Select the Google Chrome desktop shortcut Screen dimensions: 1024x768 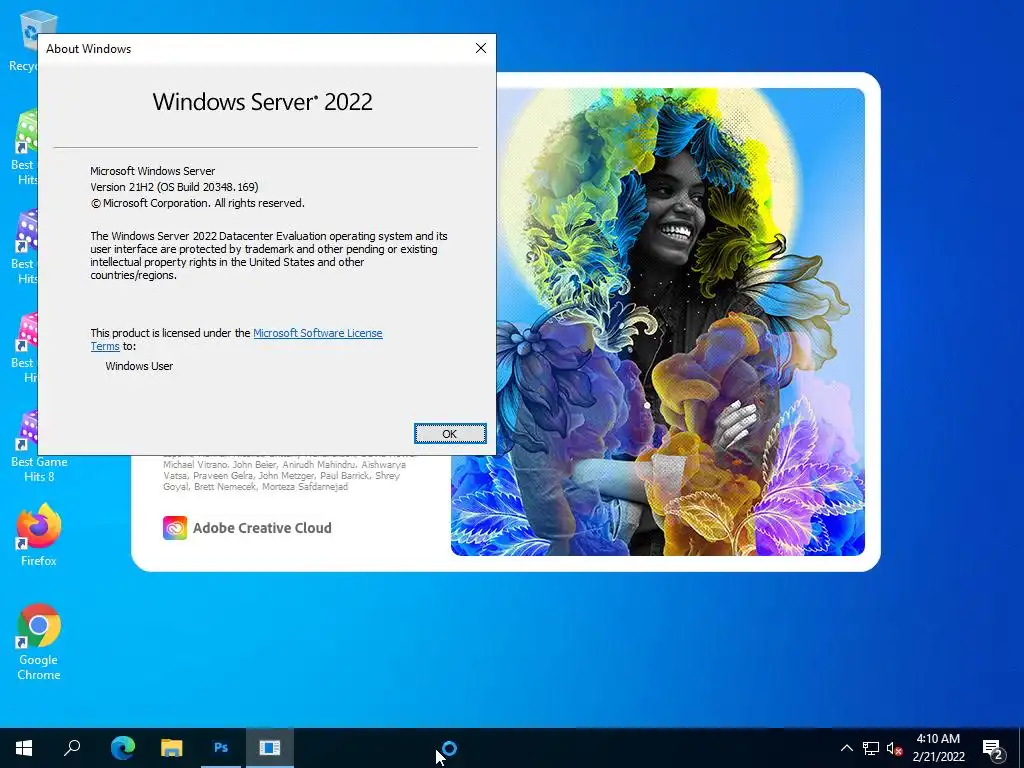39,642
